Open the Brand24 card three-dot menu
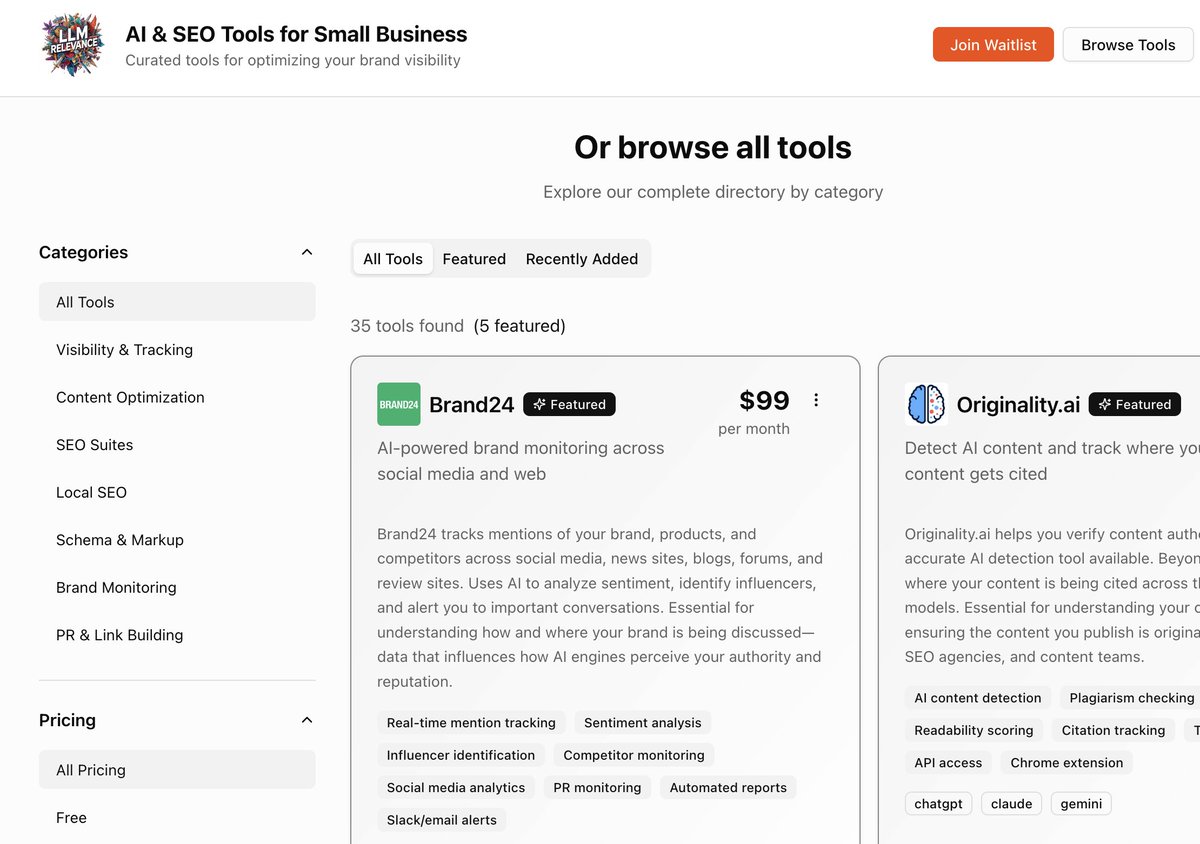 pyautogui.click(x=816, y=400)
